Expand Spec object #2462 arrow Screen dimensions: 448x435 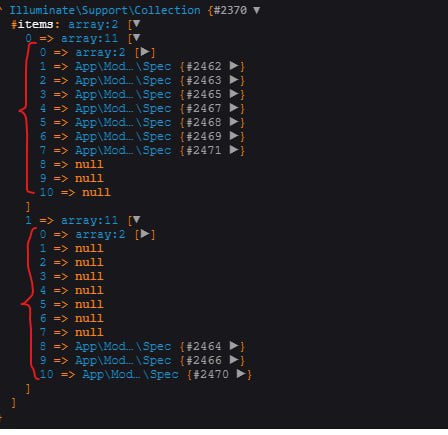[234, 66]
